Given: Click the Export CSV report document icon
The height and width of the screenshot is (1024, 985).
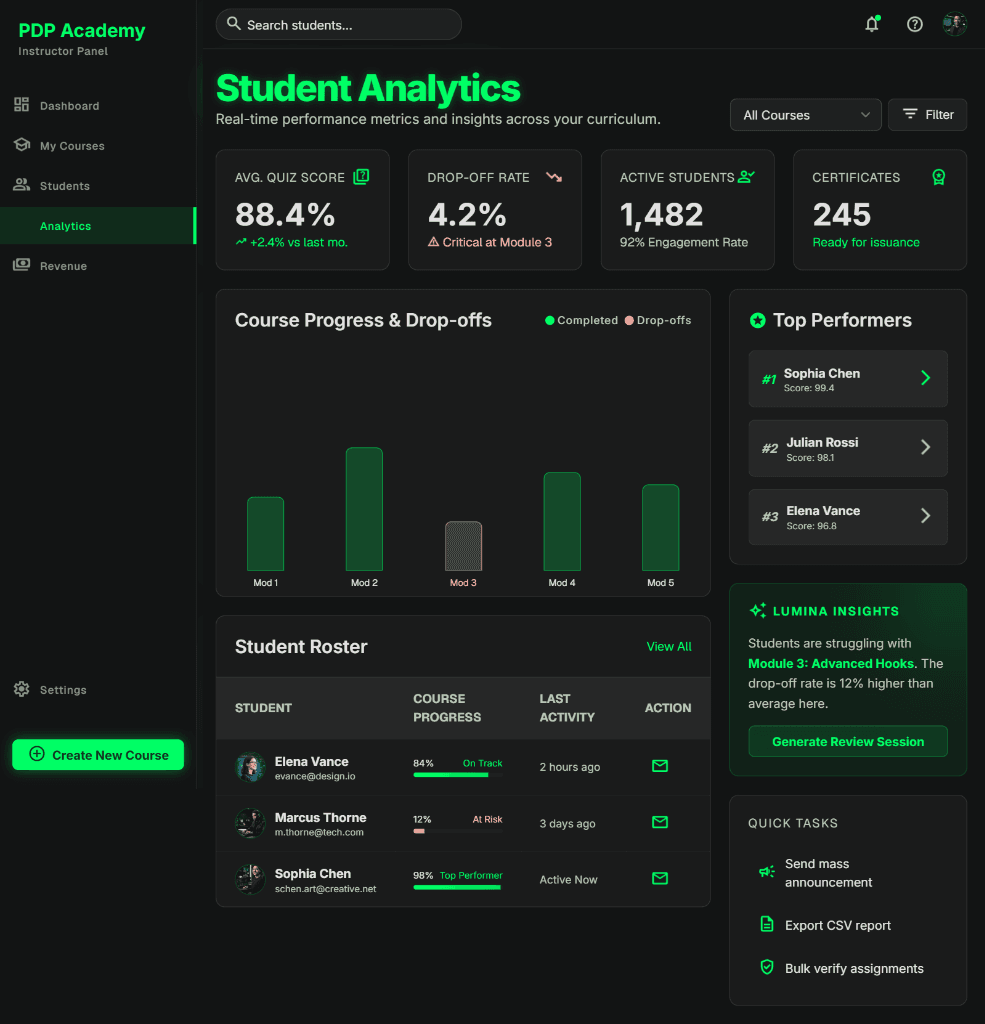Looking at the screenshot, I should (x=767, y=924).
